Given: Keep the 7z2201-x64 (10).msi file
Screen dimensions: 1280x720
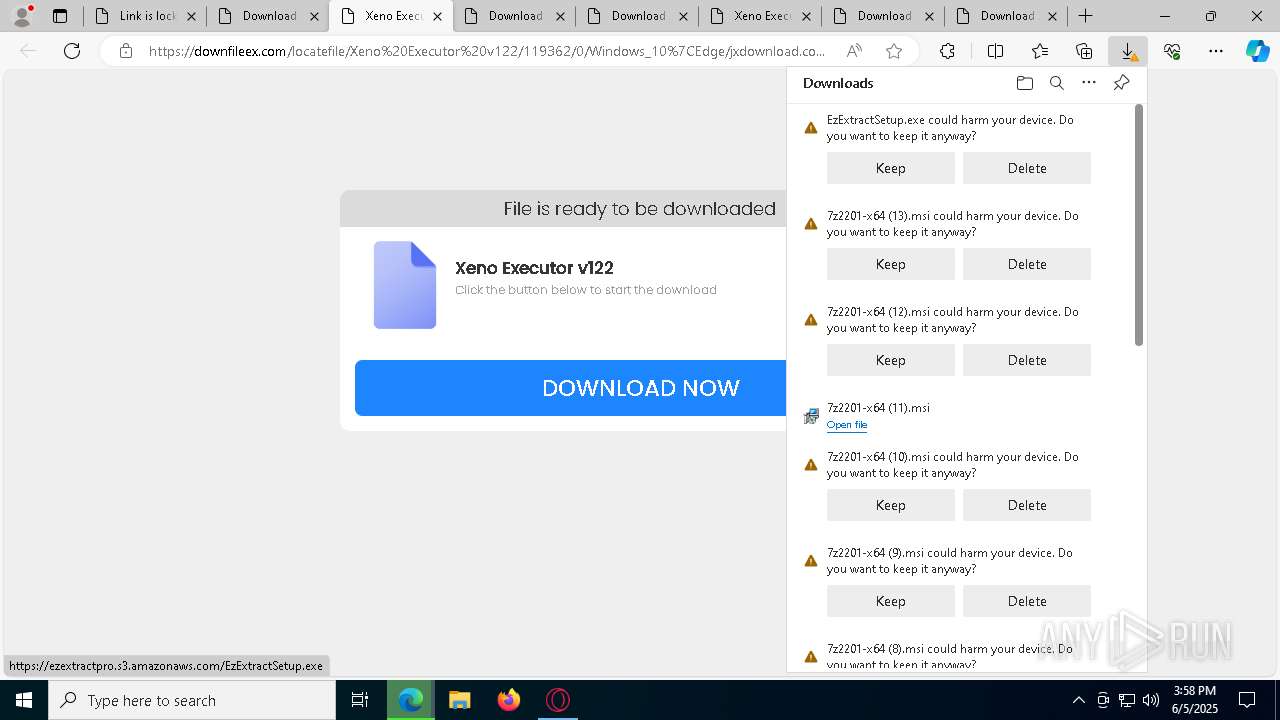Looking at the screenshot, I should (x=890, y=505).
